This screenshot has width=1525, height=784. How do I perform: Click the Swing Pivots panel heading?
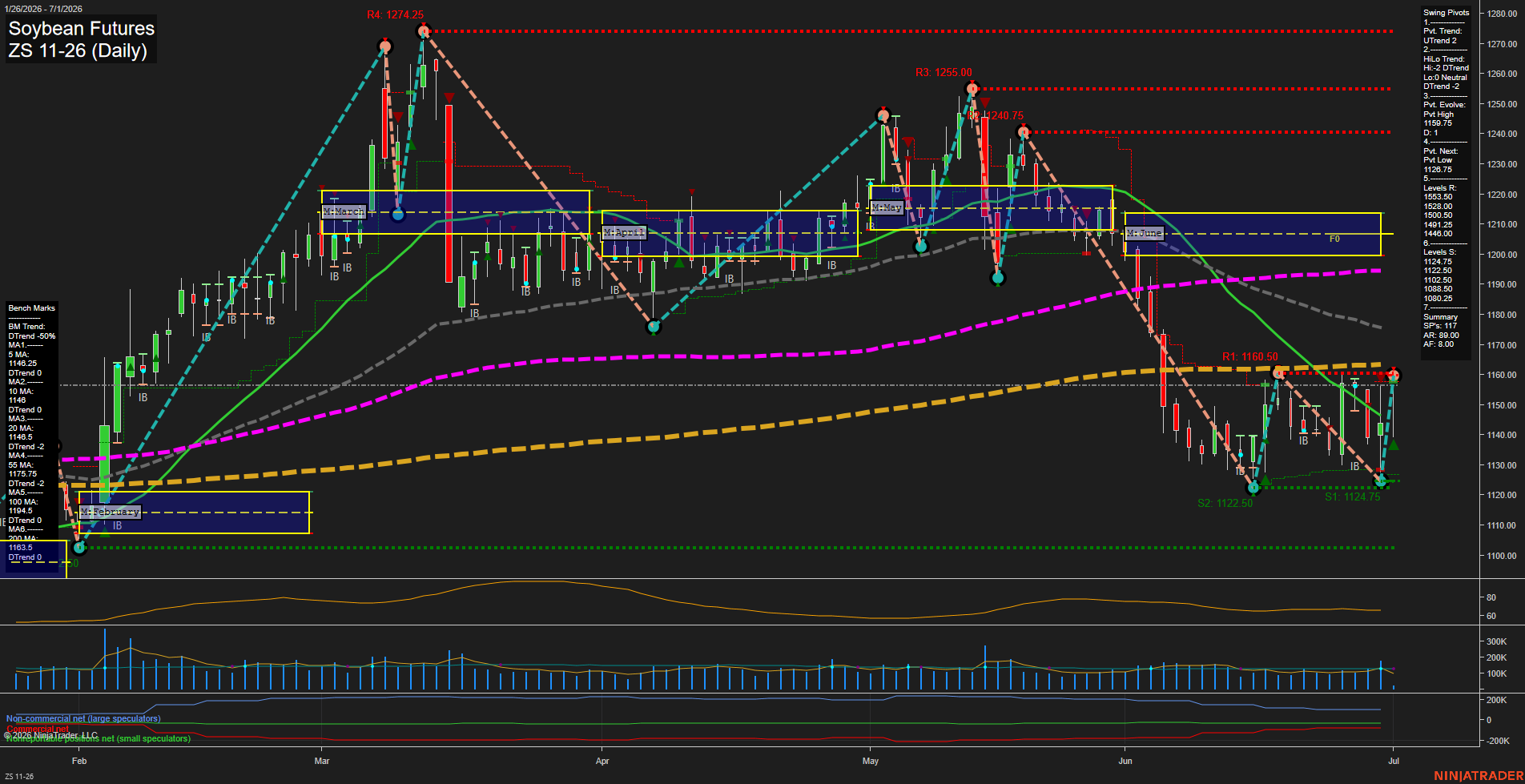tap(1447, 13)
